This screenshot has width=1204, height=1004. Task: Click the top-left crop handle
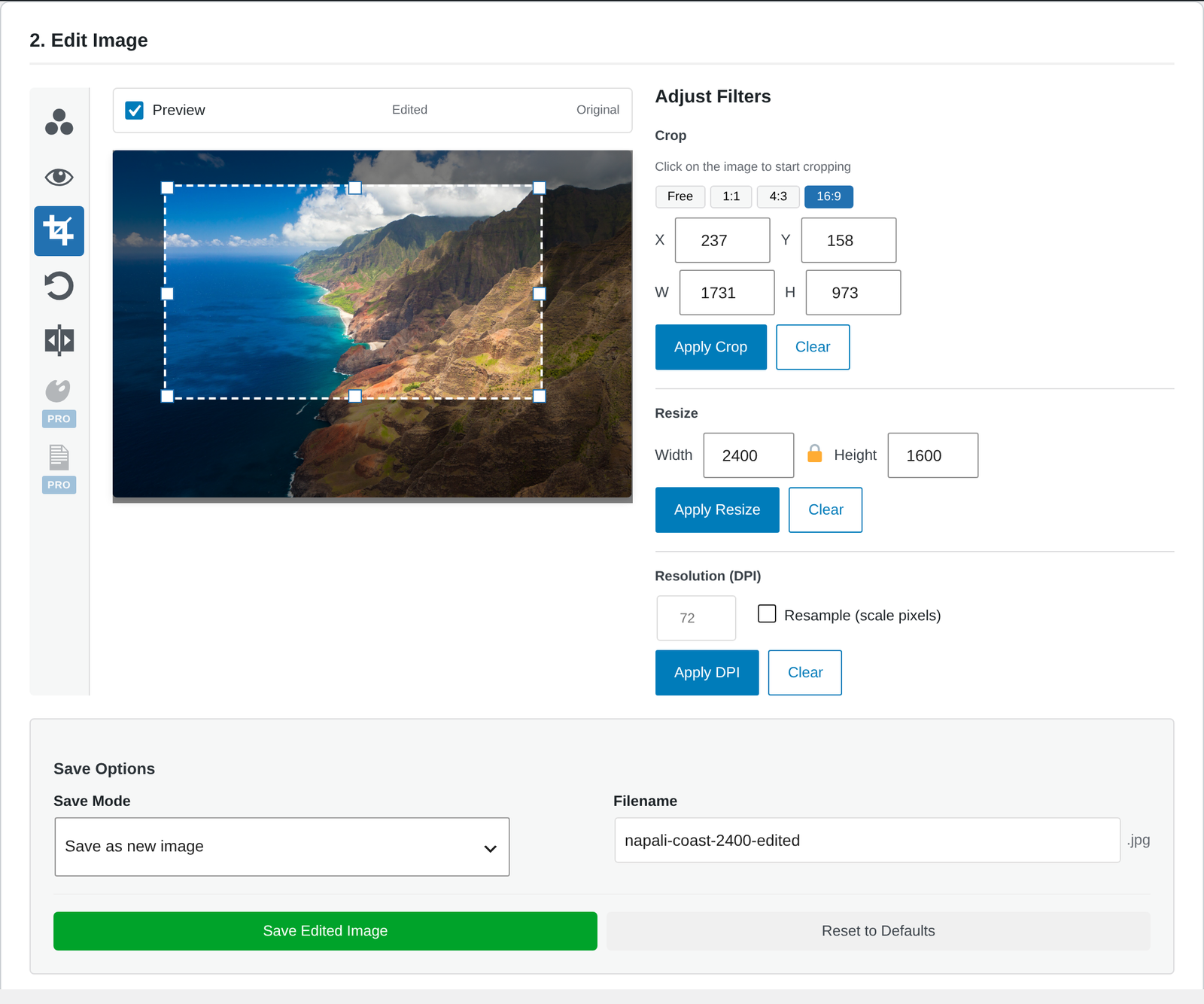tap(167, 187)
